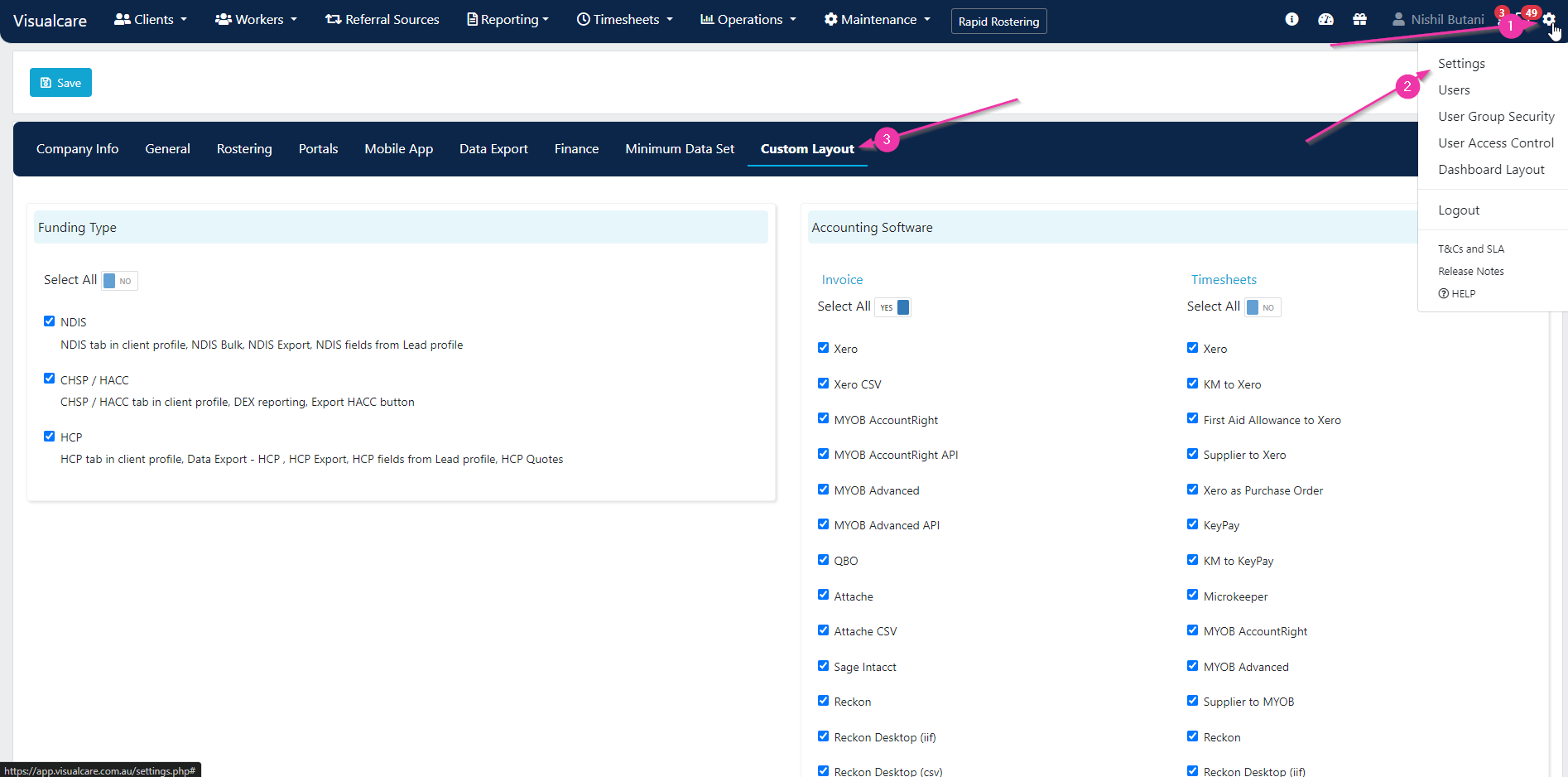Click the Reporting document icon
The height and width of the screenshot is (777, 1568).
[x=472, y=19]
